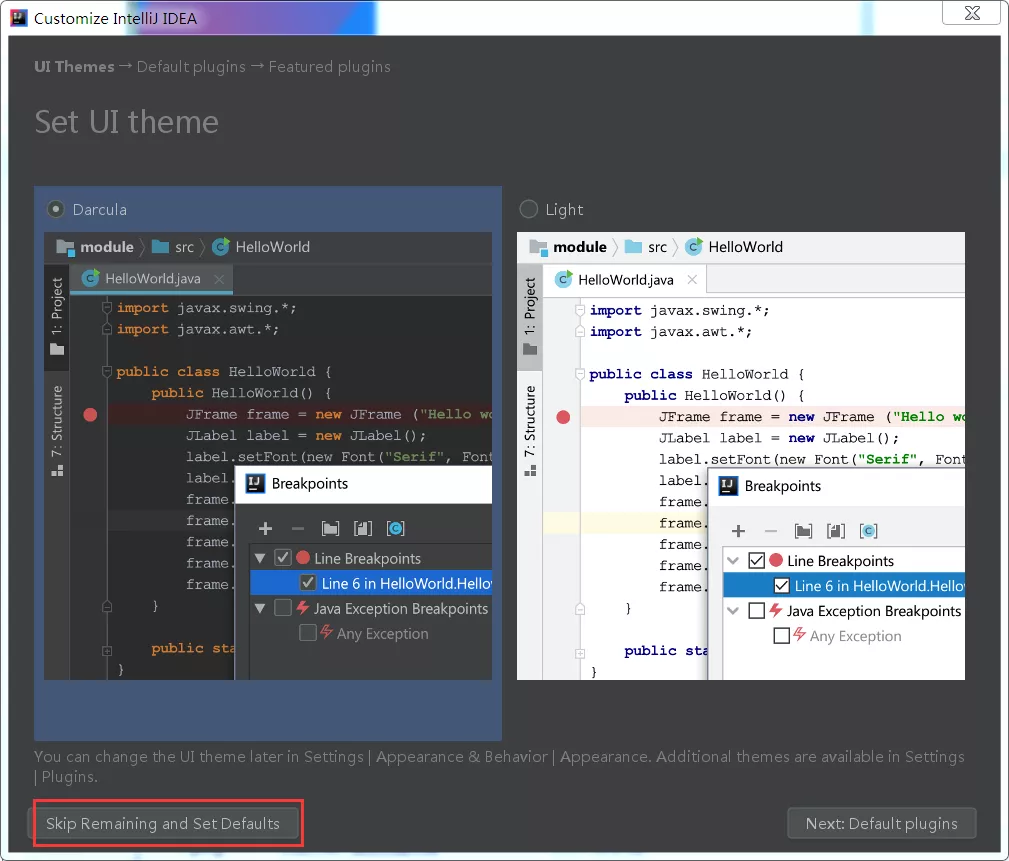Click the Default plugins breadcrumb step
The height and width of the screenshot is (861, 1009).
coord(191,67)
